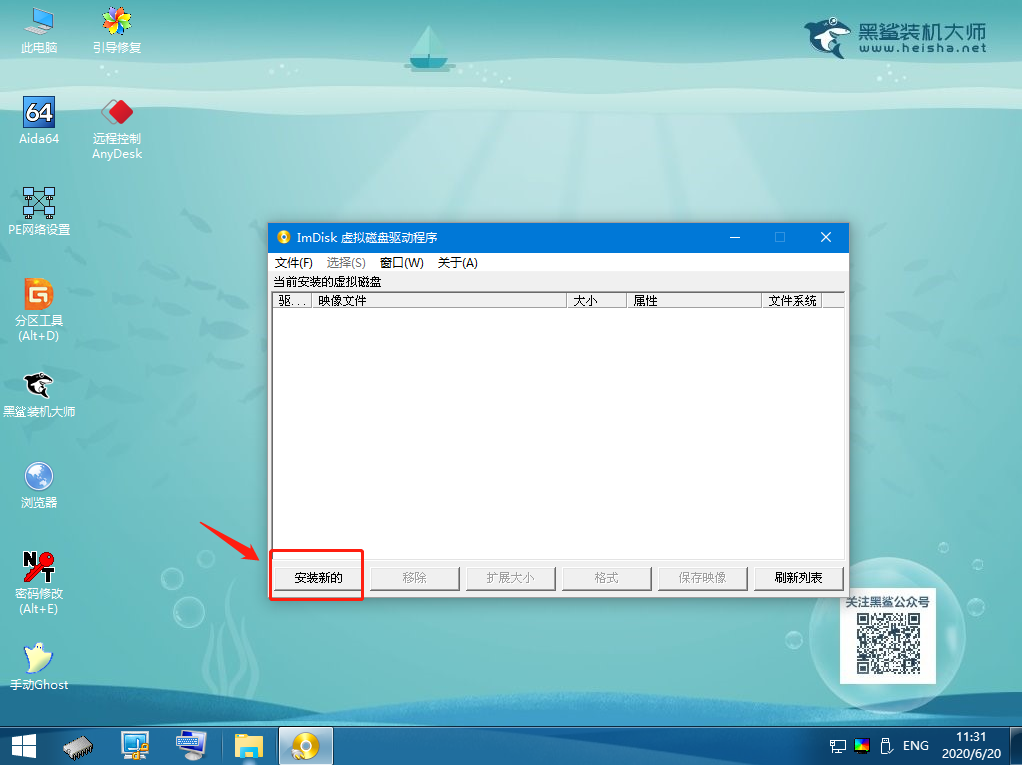Open the PE网络设置 desktop icon

click(x=39, y=211)
